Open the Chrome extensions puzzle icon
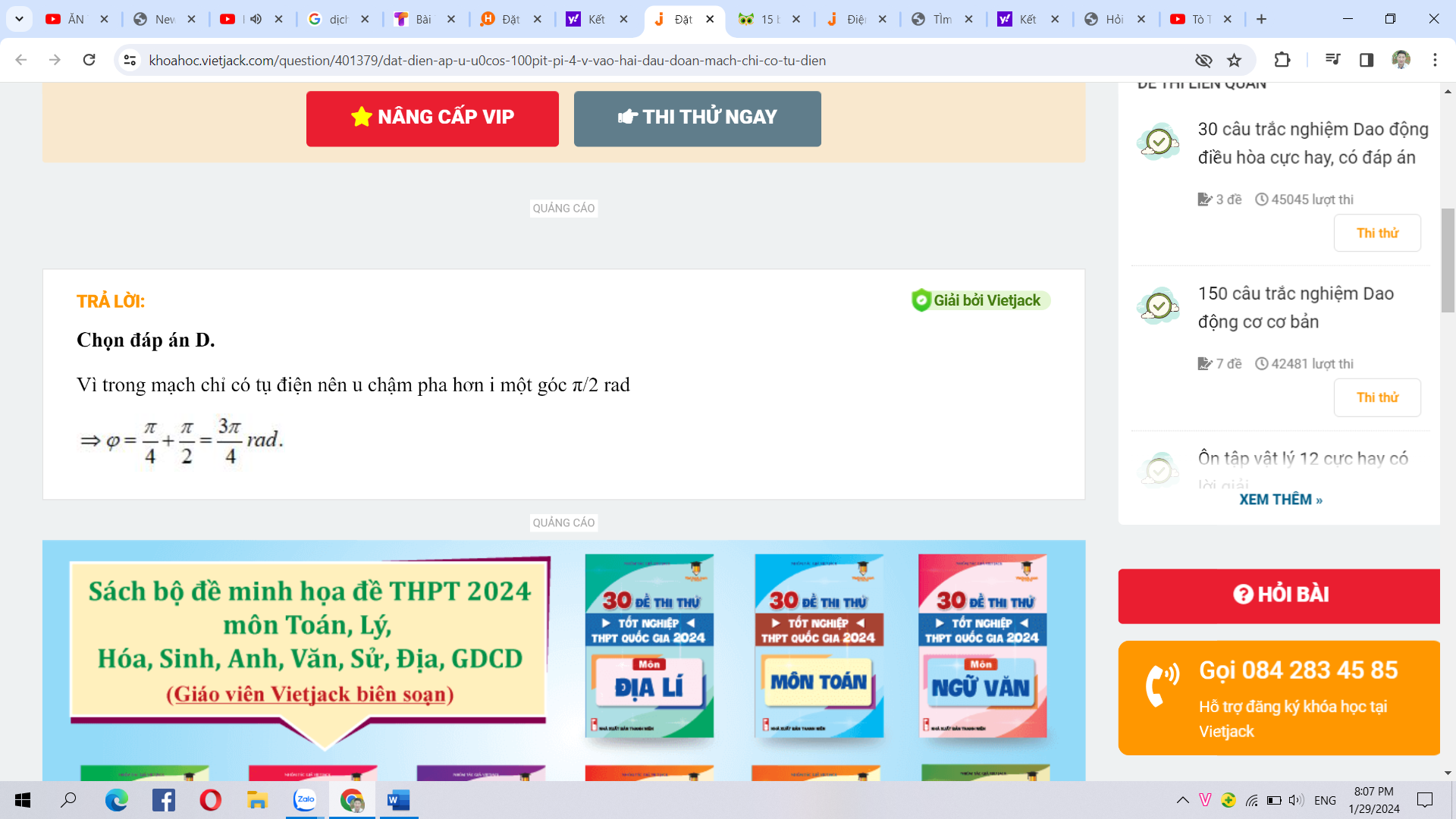1456x819 pixels. [x=1282, y=60]
